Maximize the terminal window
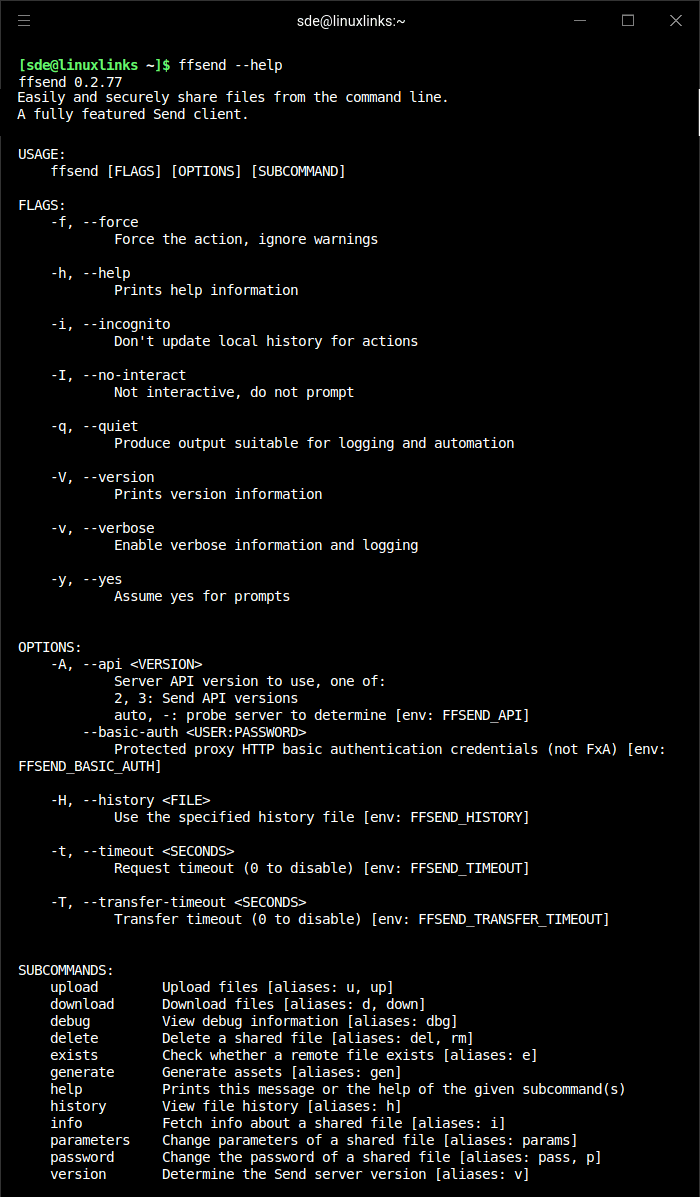The image size is (700, 1197). 628,20
